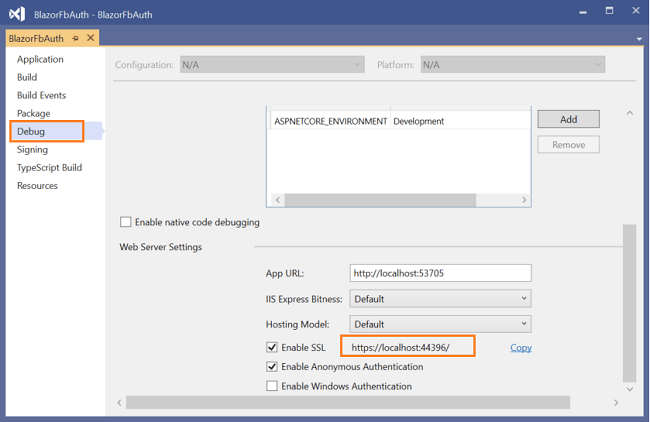Click the variables list right scroll arrow
Viewport: 650px width, 422px height.
pos(524,200)
